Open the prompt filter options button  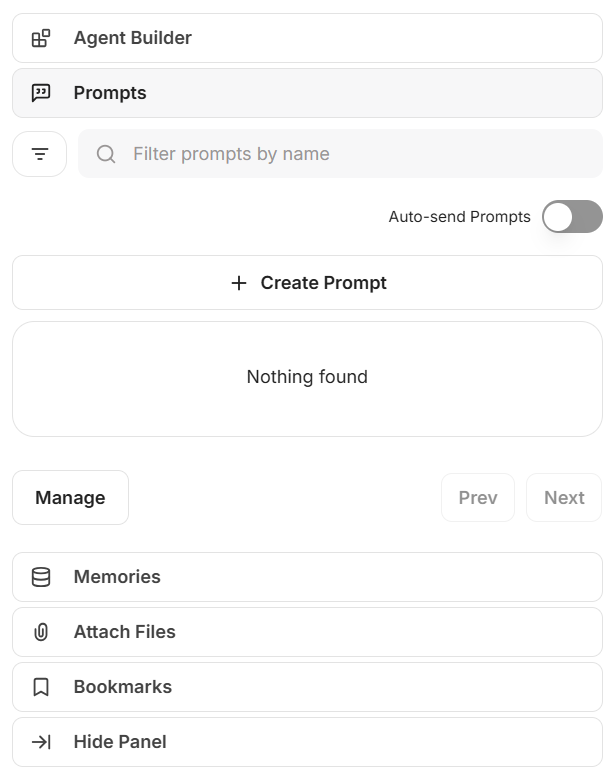click(x=40, y=154)
